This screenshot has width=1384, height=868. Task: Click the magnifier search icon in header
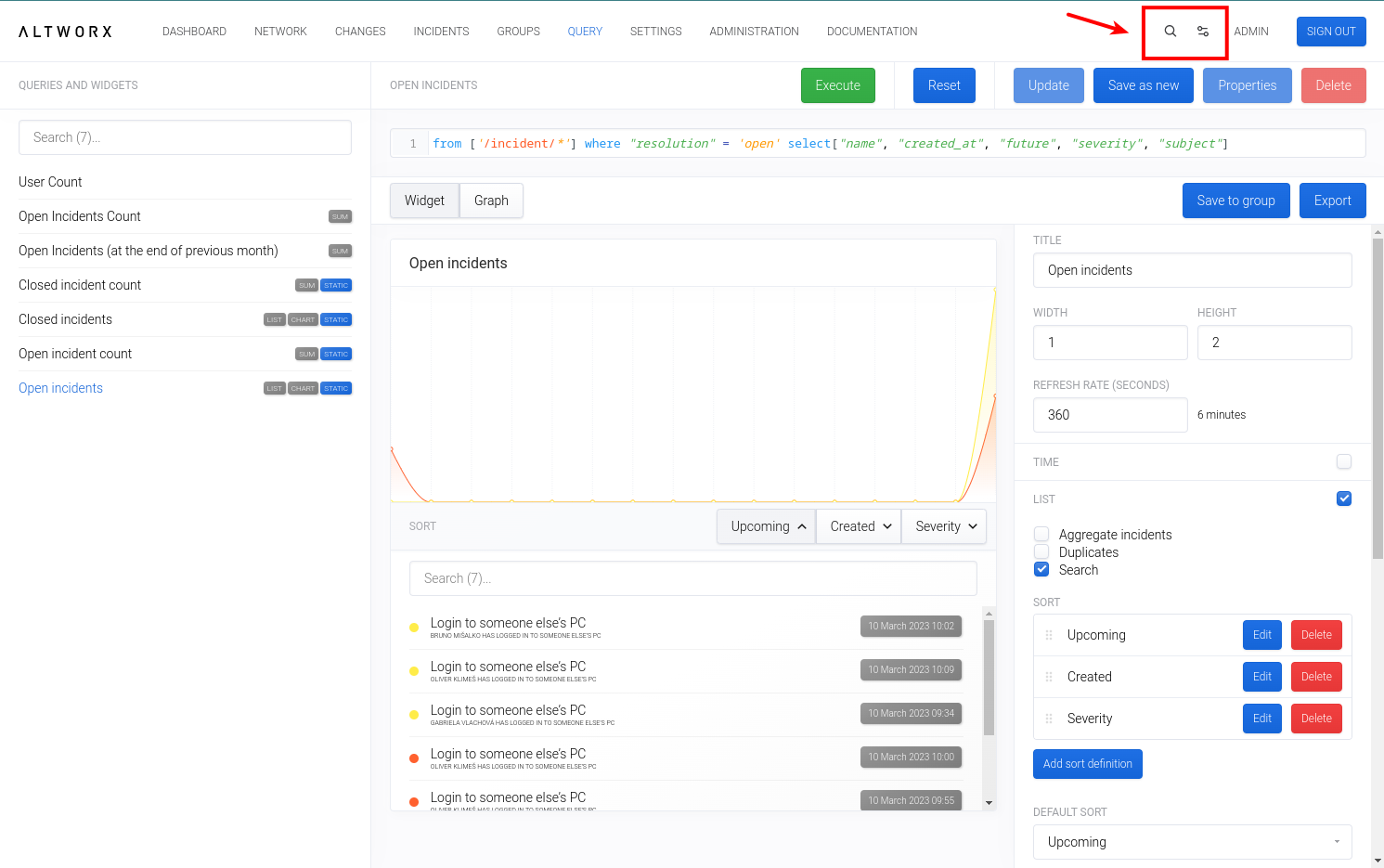pyautogui.click(x=1170, y=32)
